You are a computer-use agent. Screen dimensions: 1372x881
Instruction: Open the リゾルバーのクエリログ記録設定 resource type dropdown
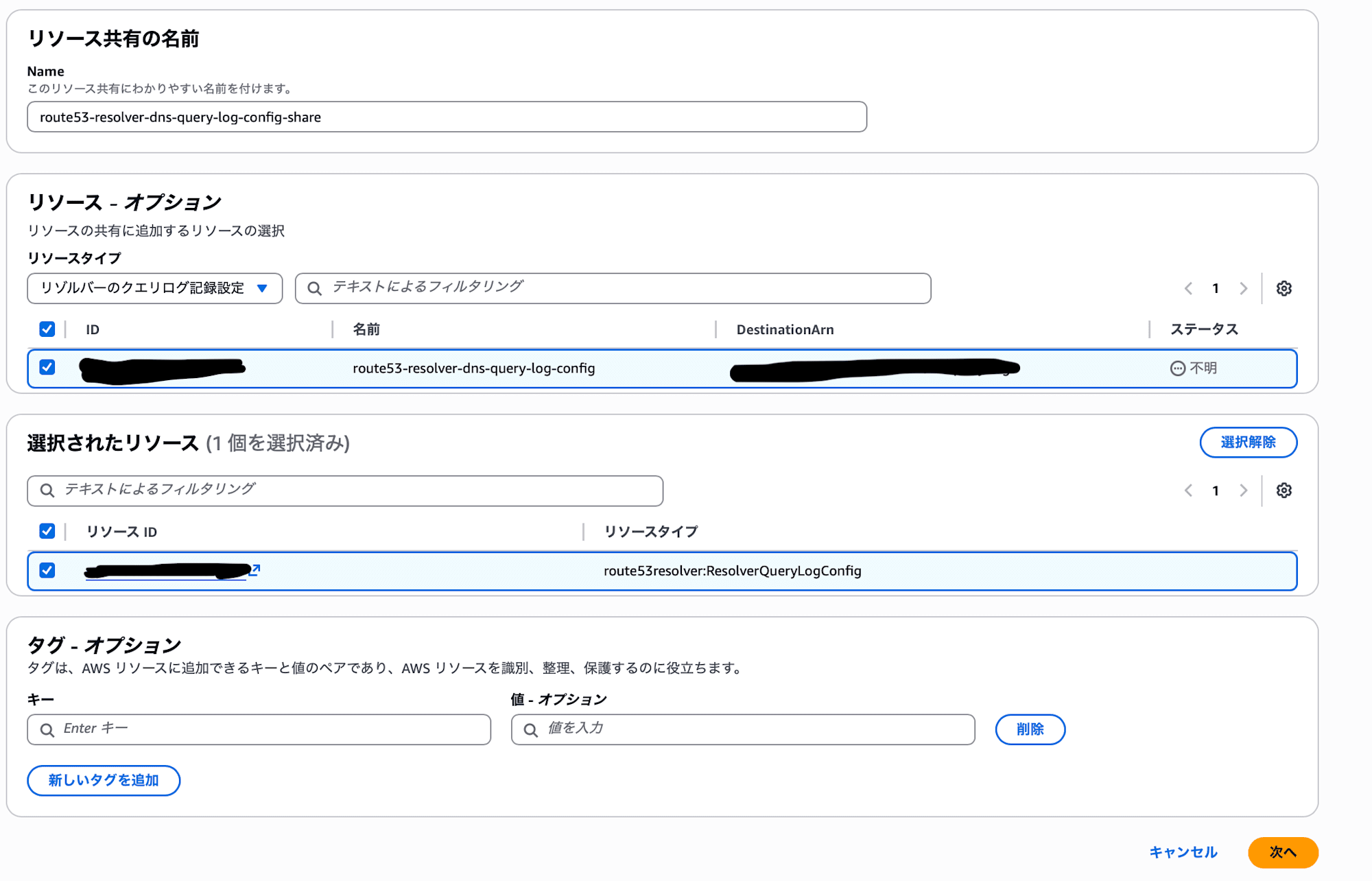coord(154,288)
